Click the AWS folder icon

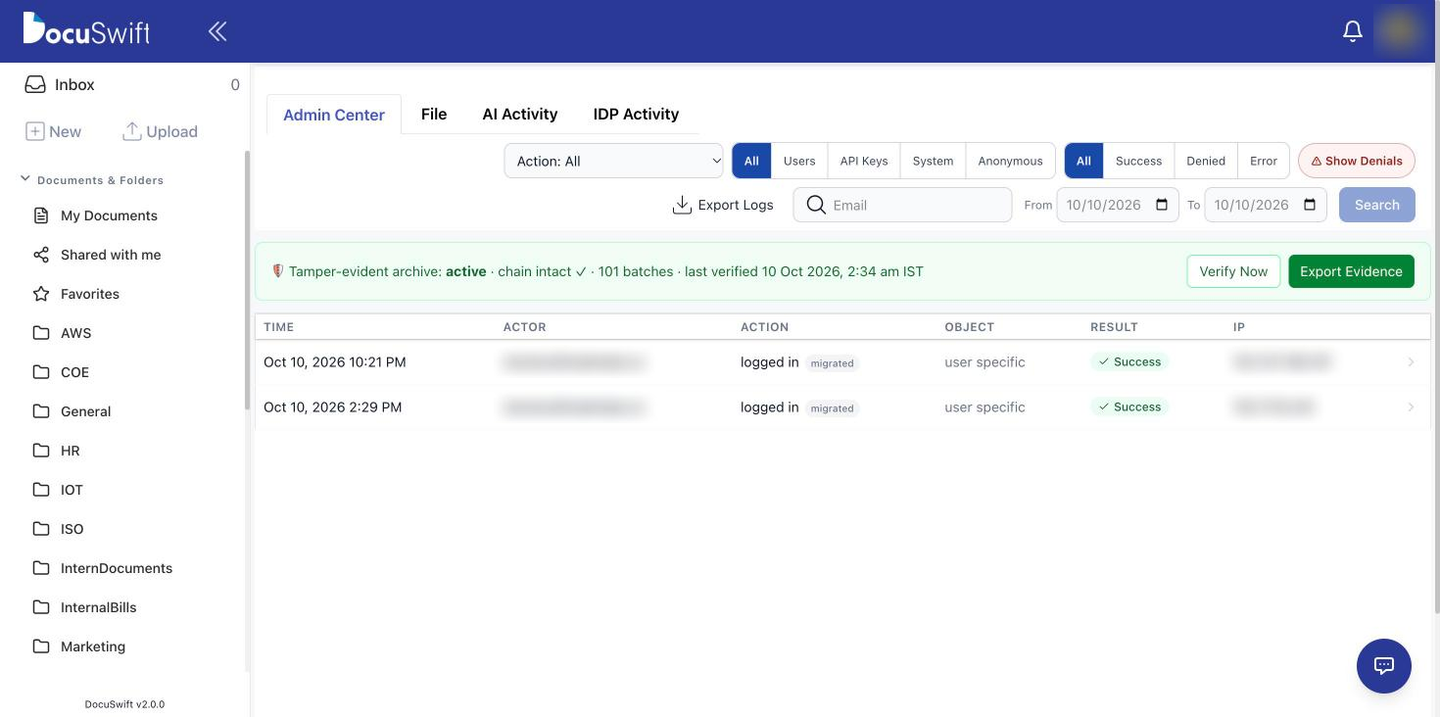point(41,332)
